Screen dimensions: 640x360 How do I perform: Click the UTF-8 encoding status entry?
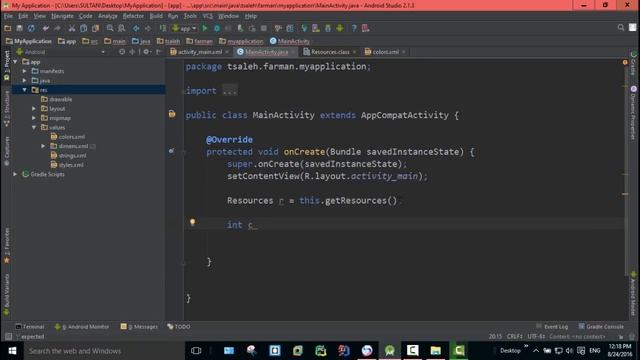536,337
